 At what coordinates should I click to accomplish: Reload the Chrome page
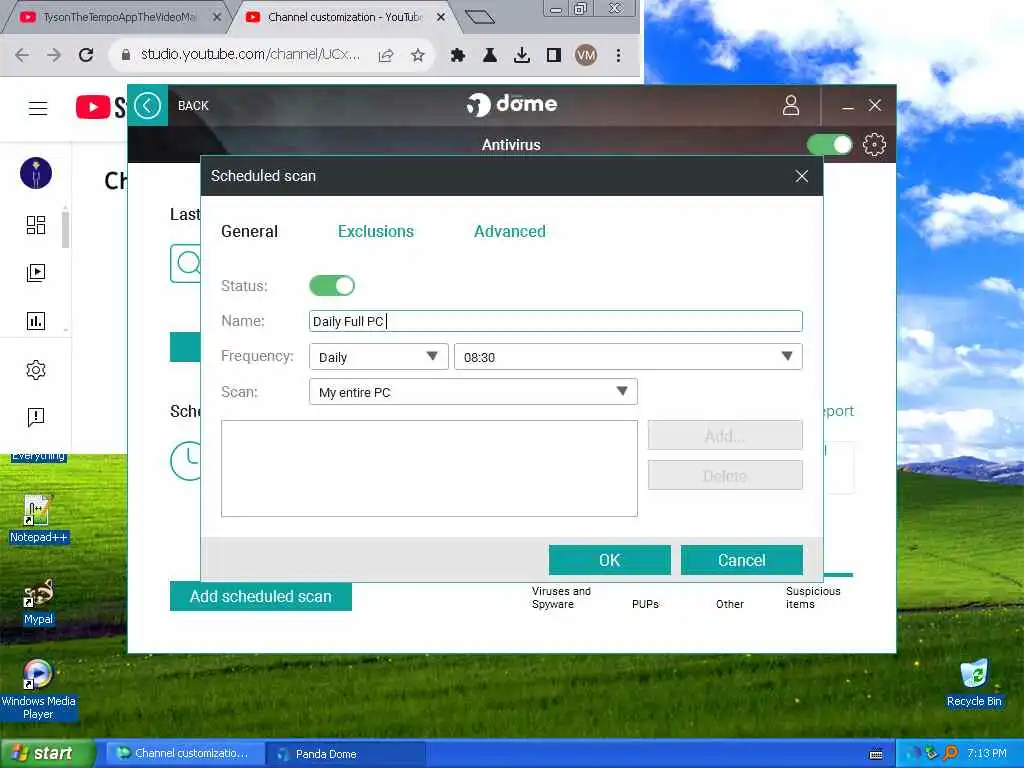click(x=86, y=56)
